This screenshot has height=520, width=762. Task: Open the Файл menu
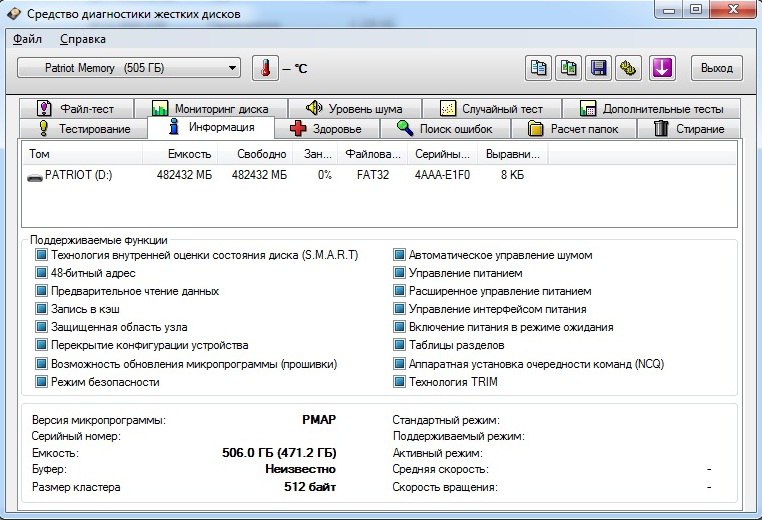tap(27, 39)
